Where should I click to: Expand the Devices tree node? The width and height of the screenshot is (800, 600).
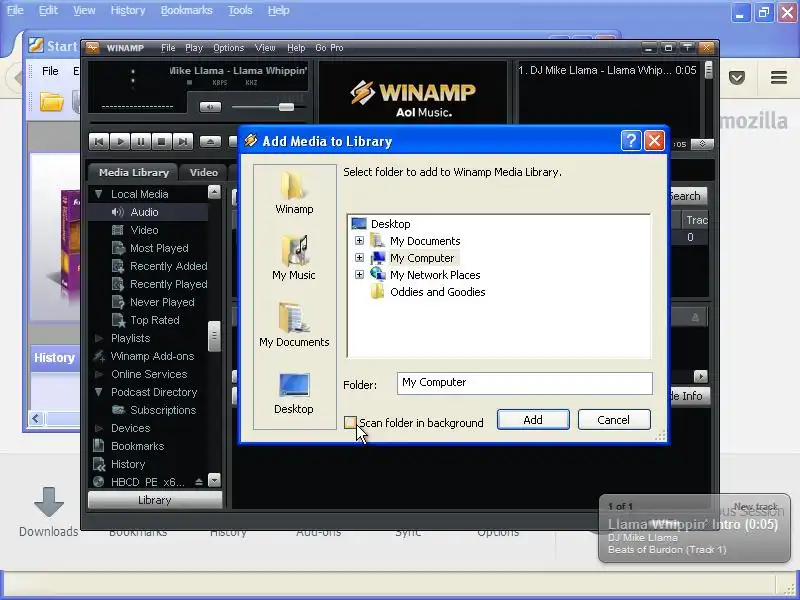[x=99, y=428]
